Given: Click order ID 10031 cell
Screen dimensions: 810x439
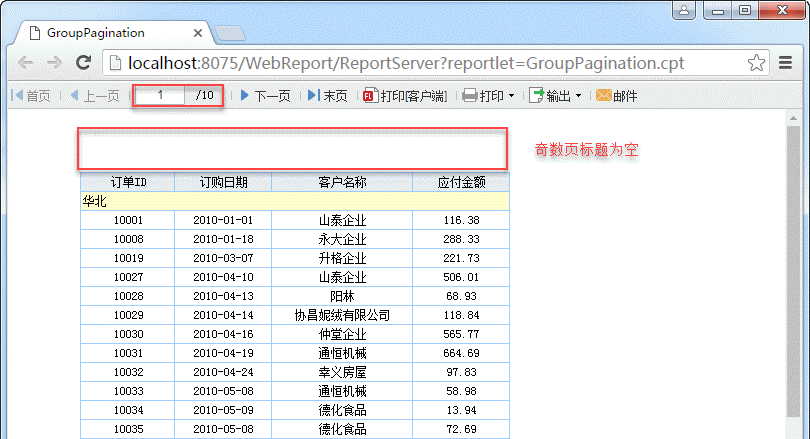Looking at the screenshot, I should tap(128, 353).
